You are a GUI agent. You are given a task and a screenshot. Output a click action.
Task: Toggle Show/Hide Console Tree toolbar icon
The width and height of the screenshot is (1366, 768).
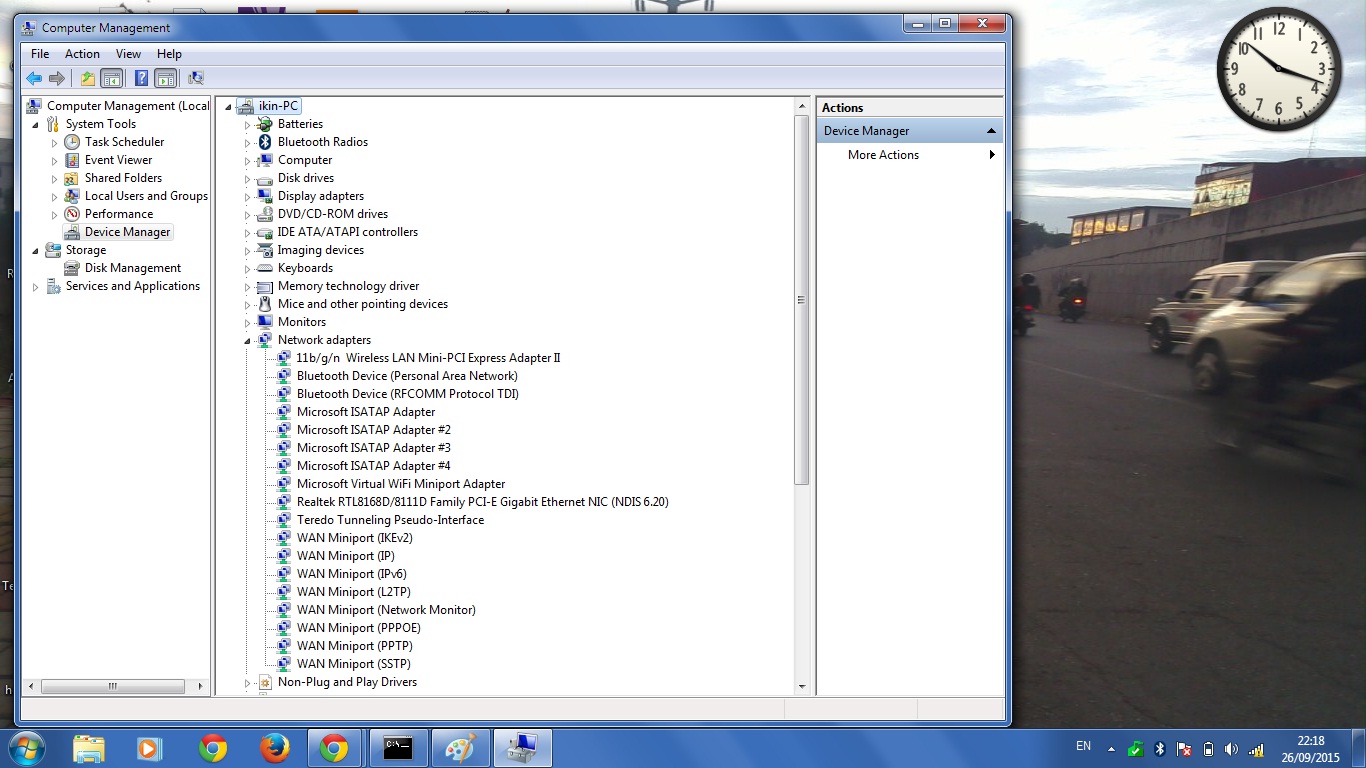[x=112, y=78]
